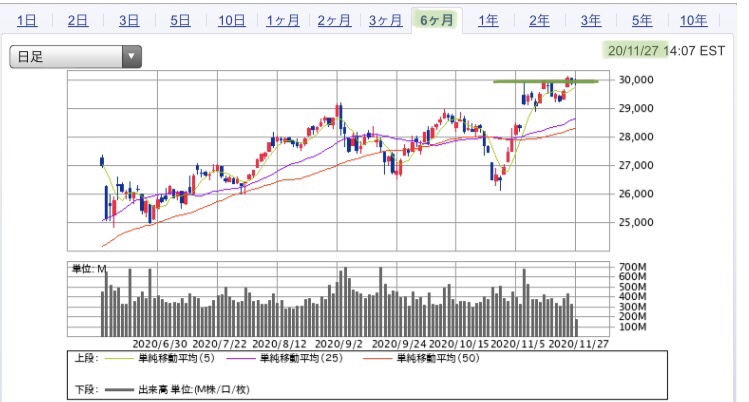Viewport: 749px width, 402px height.
Task: Click the orange line swatch for moving average 50
Action: click(377, 359)
